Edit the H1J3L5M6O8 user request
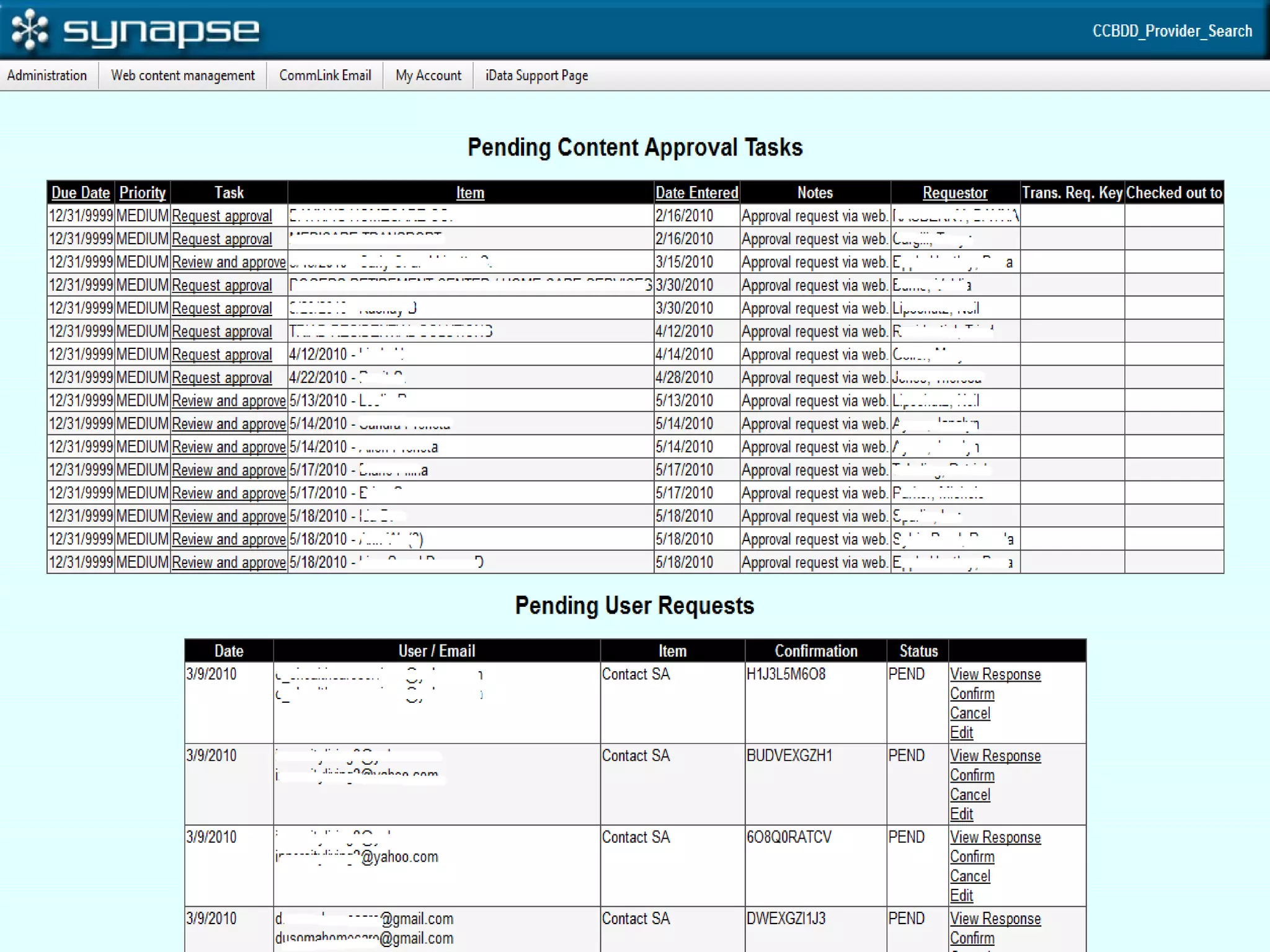The width and height of the screenshot is (1270, 952). [x=961, y=733]
